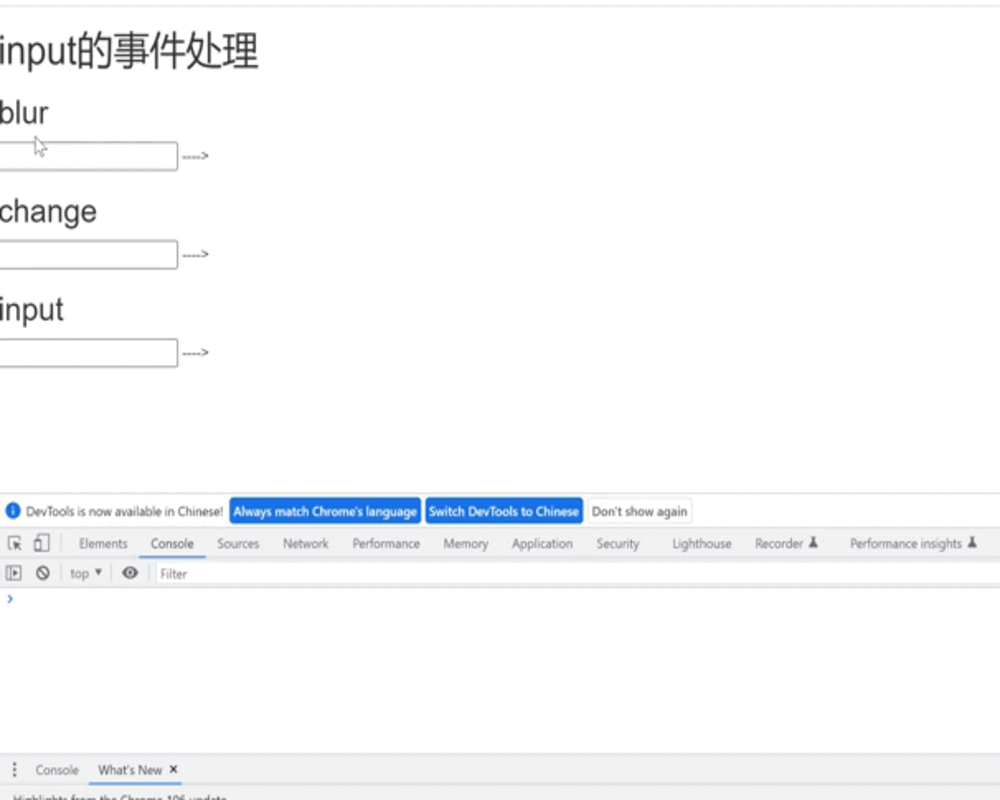Dismiss with Don't show again button
This screenshot has width=1000, height=800.
tap(640, 511)
